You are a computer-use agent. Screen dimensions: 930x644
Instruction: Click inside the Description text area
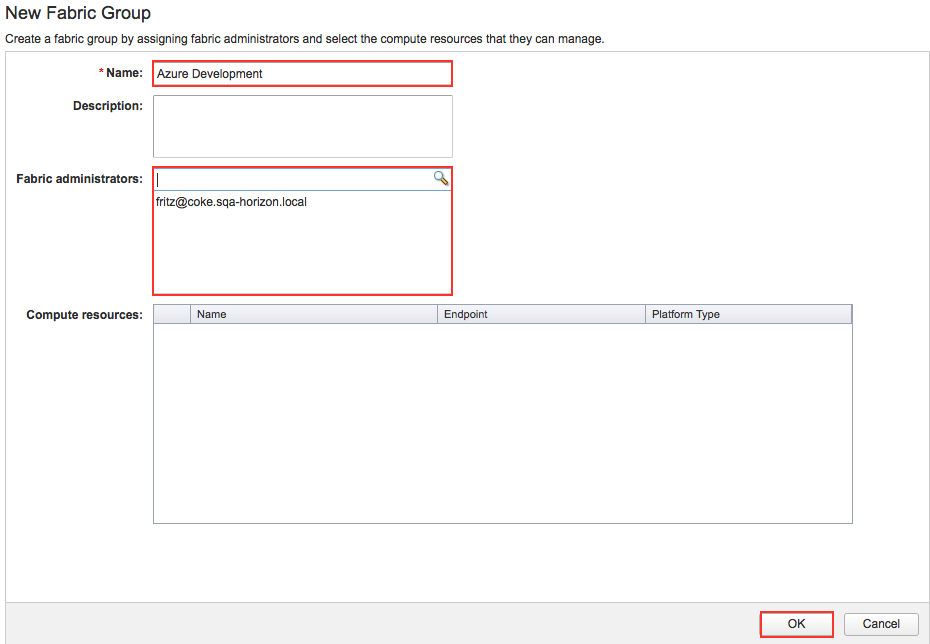click(x=302, y=126)
